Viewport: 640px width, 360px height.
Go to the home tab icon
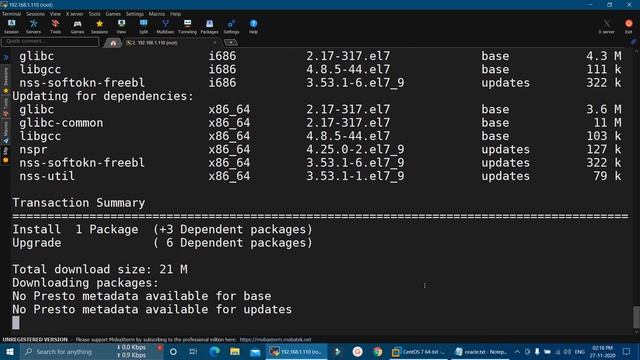[x=113, y=42]
